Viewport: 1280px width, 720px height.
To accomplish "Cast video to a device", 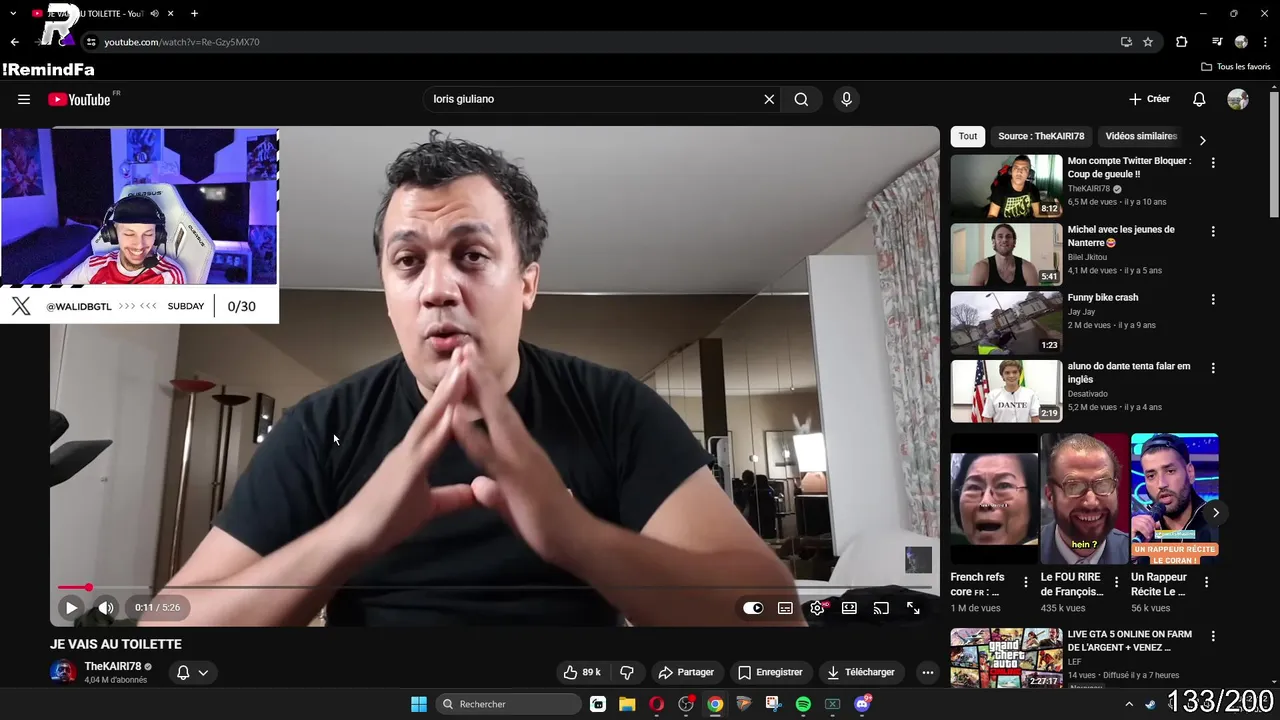I will (x=881, y=608).
